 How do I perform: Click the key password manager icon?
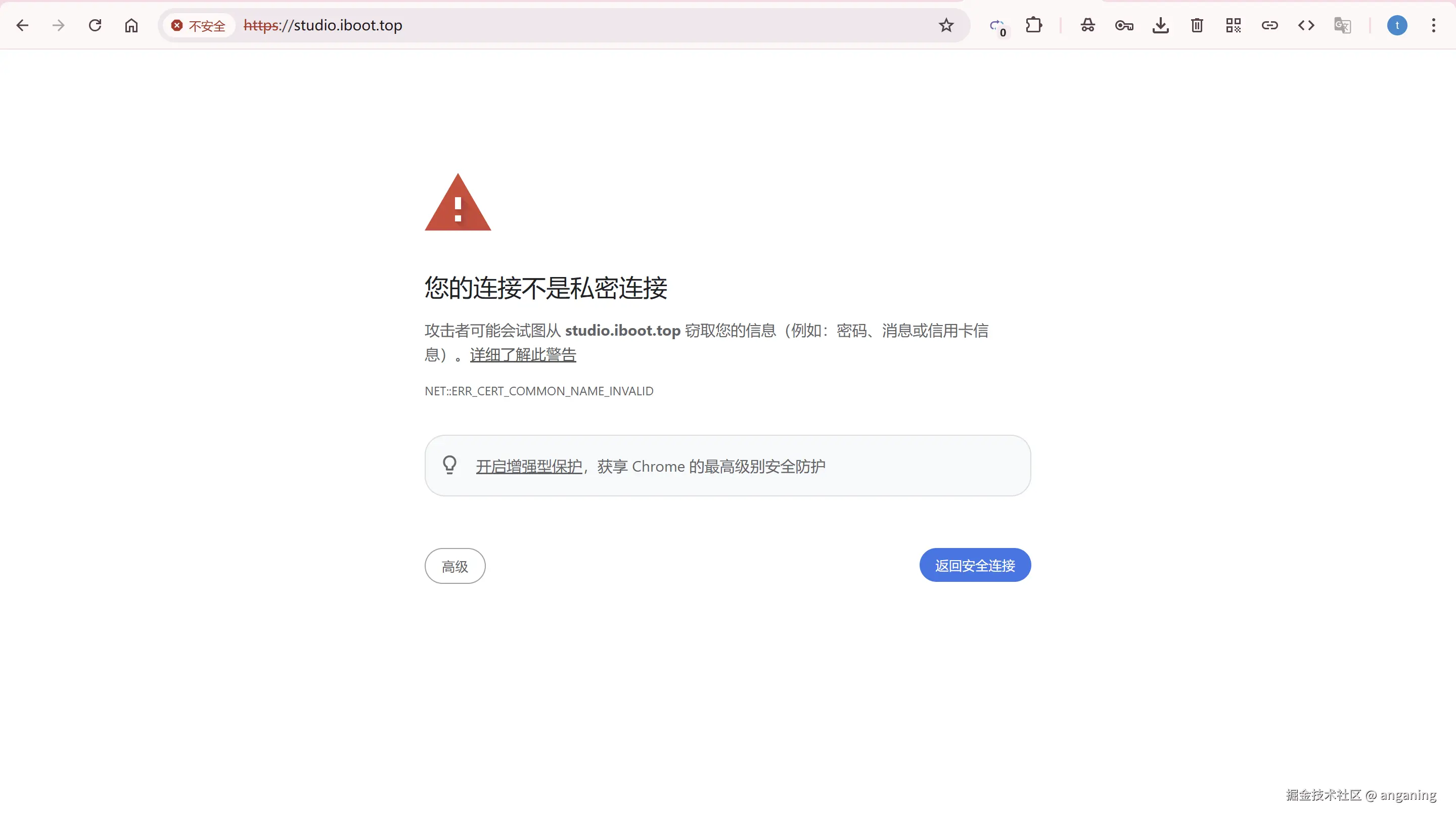point(1124,25)
